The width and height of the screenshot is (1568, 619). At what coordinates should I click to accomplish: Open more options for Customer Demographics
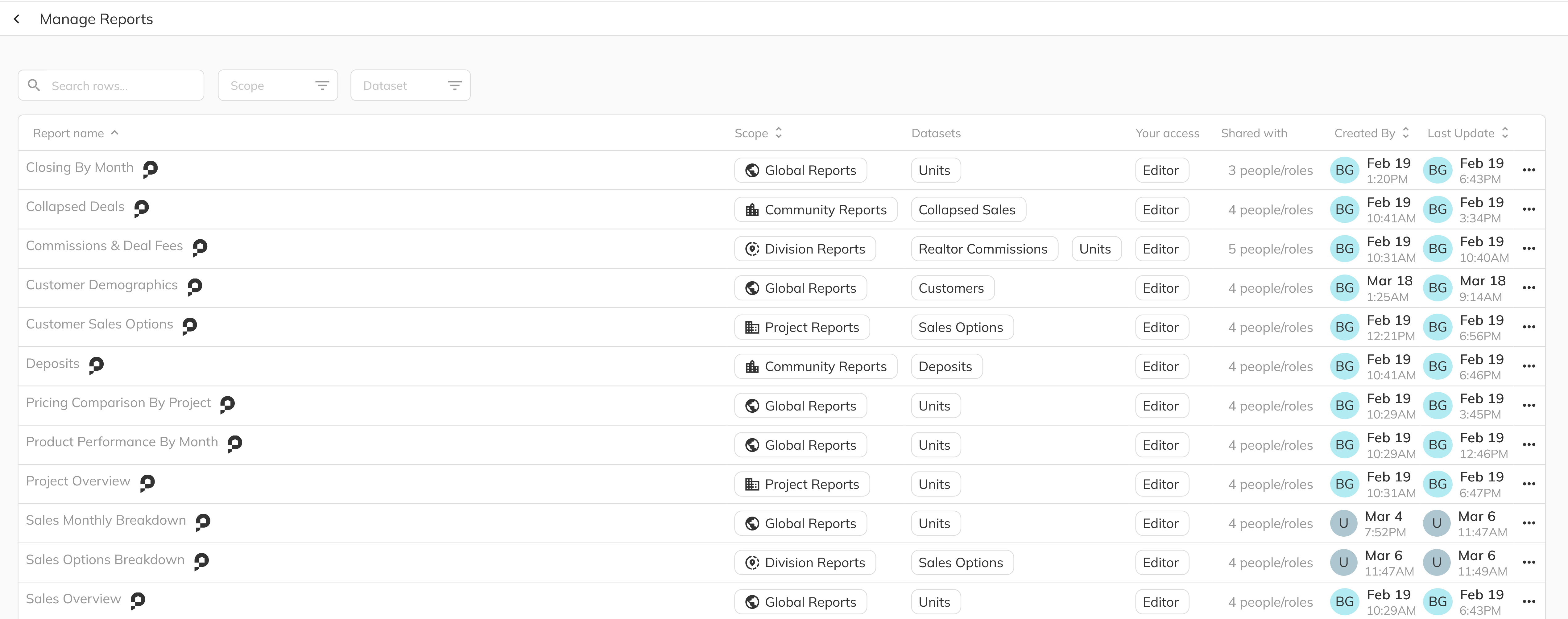[1529, 288]
